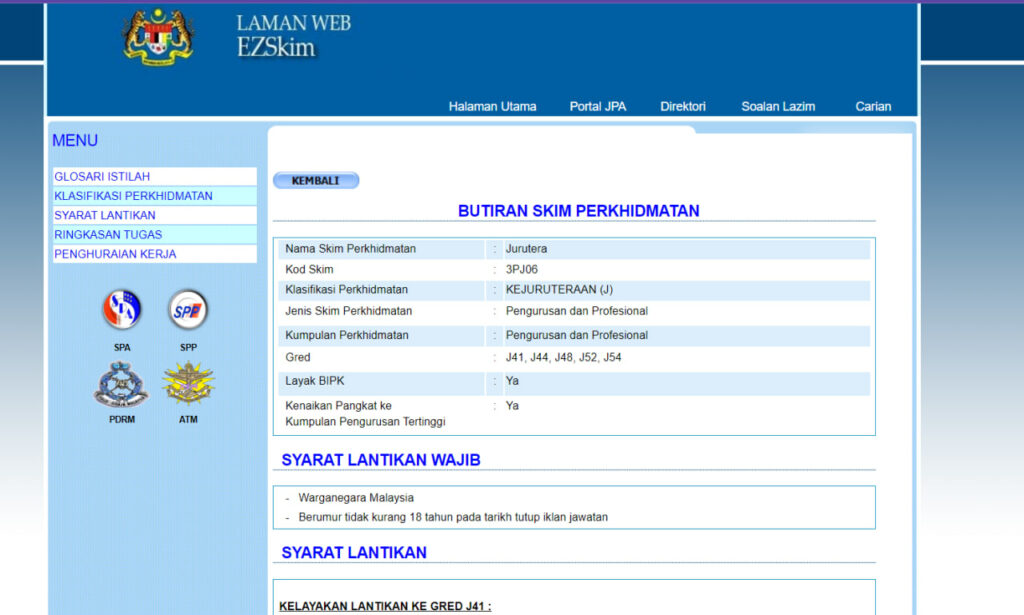This screenshot has height=615, width=1024.
Task: Select the value KEJURUTERAAN (J)
Action: (559, 289)
